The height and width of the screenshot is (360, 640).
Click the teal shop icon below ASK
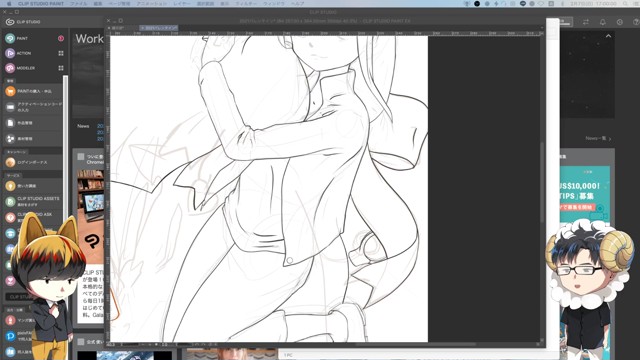point(10,233)
